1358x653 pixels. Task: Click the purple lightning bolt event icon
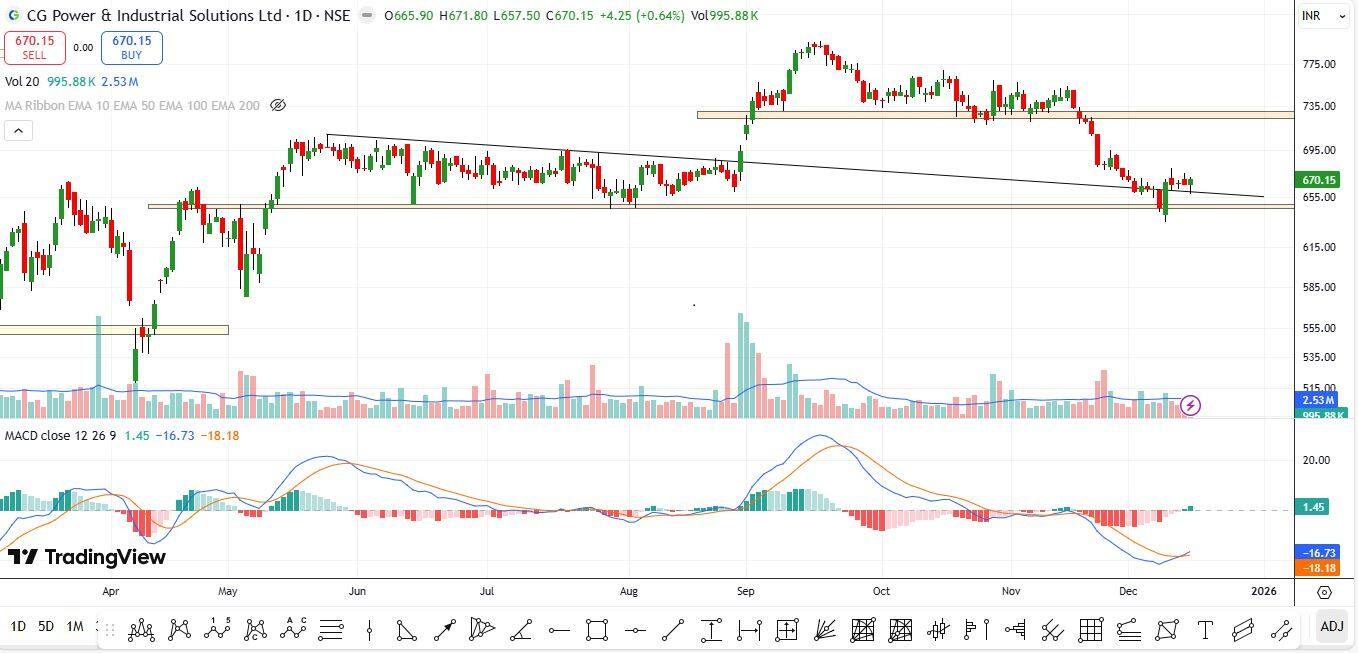point(1190,405)
